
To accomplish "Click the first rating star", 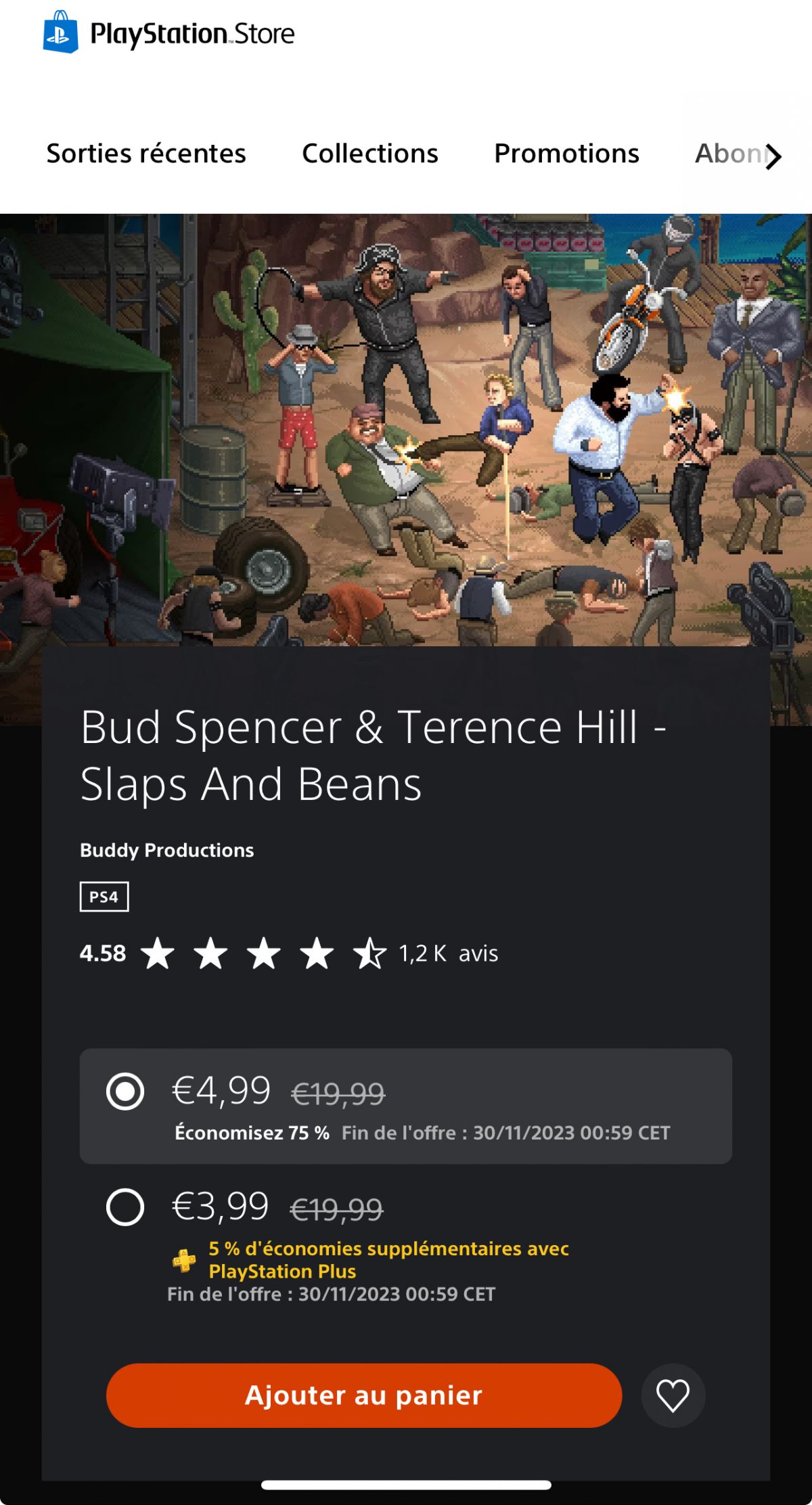I will tap(158, 953).
